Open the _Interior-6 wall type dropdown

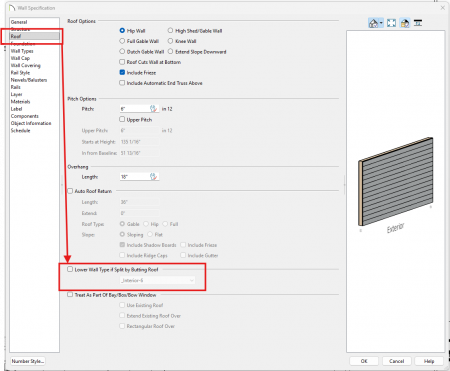click(x=157, y=280)
